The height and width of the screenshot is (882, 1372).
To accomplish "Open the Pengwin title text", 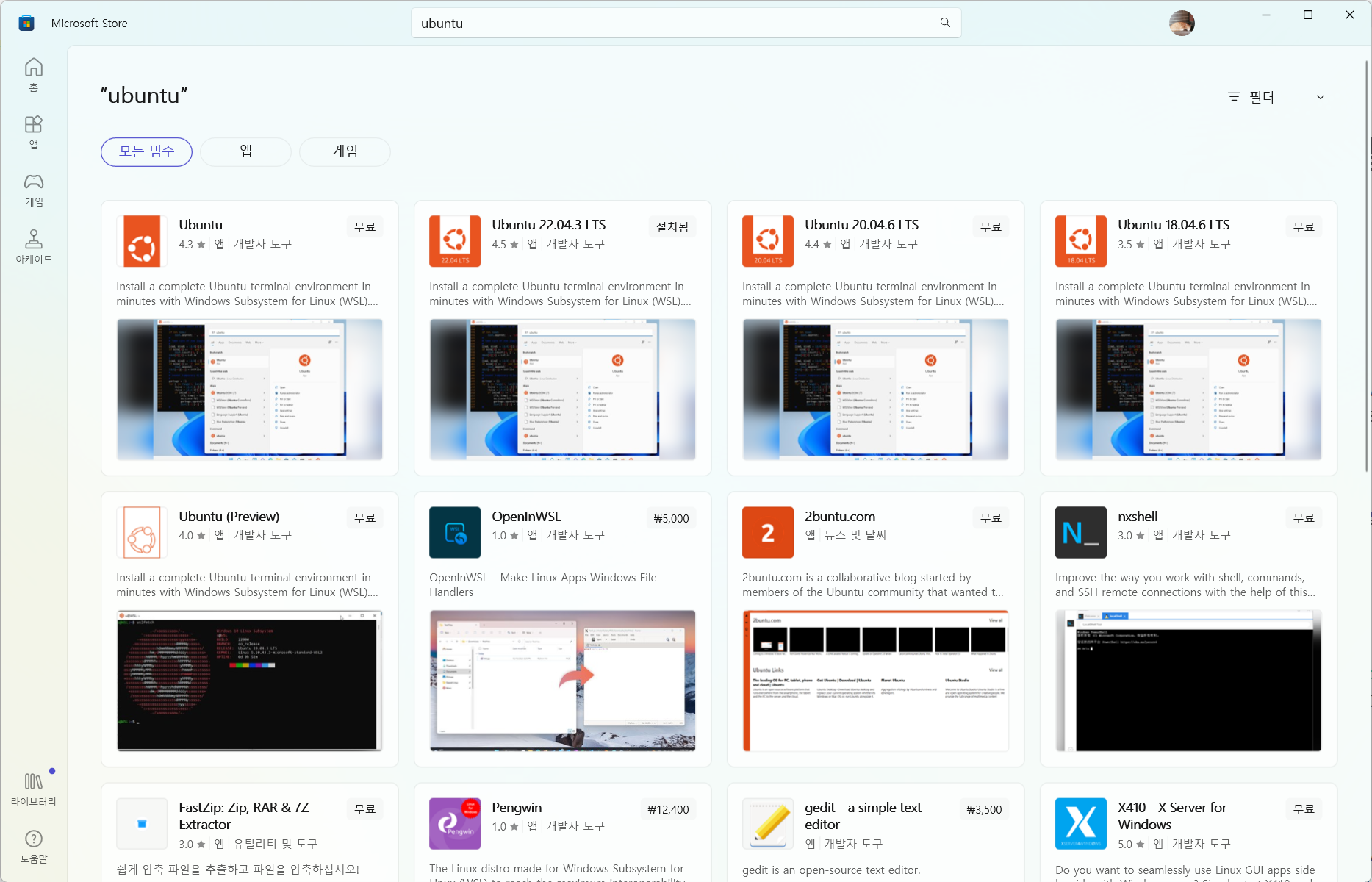I will coord(517,808).
